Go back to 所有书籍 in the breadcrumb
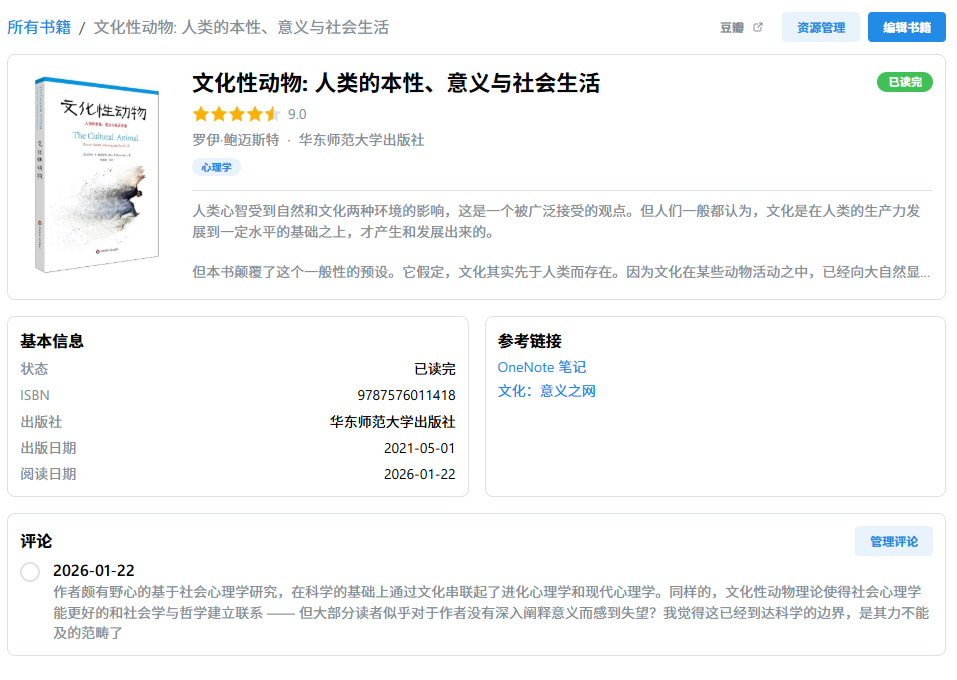The height and width of the screenshot is (680, 957). [39, 27]
